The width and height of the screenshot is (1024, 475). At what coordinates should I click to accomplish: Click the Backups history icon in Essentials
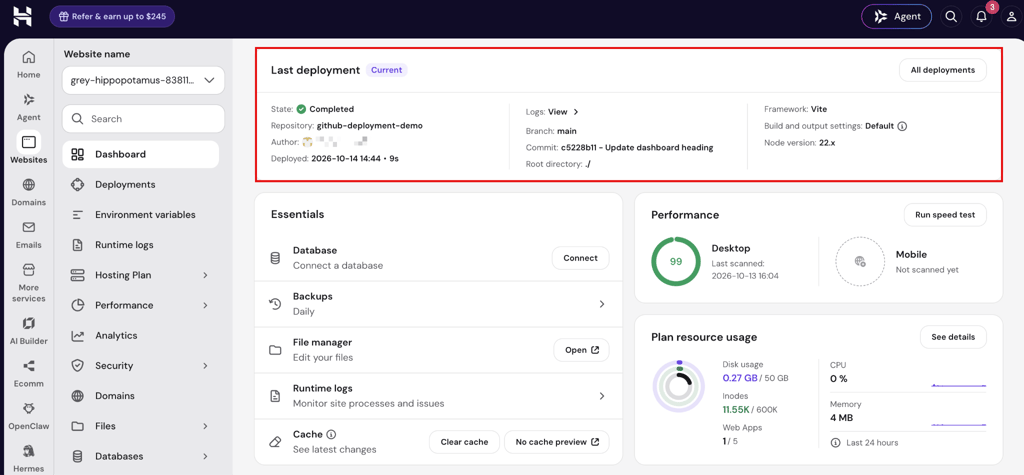point(276,304)
